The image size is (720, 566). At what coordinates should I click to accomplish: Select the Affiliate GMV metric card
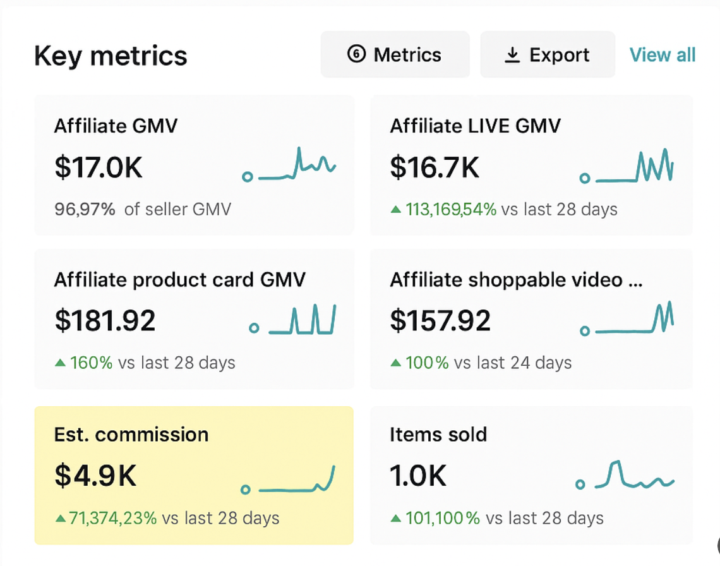click(194, 166)
